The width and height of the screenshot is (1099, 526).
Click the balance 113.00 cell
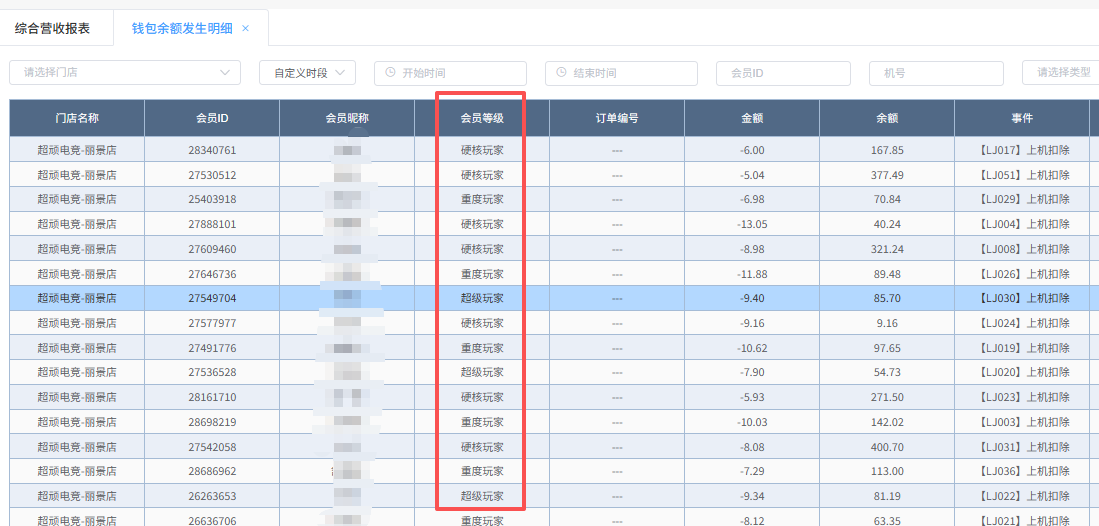coord(887,471)
